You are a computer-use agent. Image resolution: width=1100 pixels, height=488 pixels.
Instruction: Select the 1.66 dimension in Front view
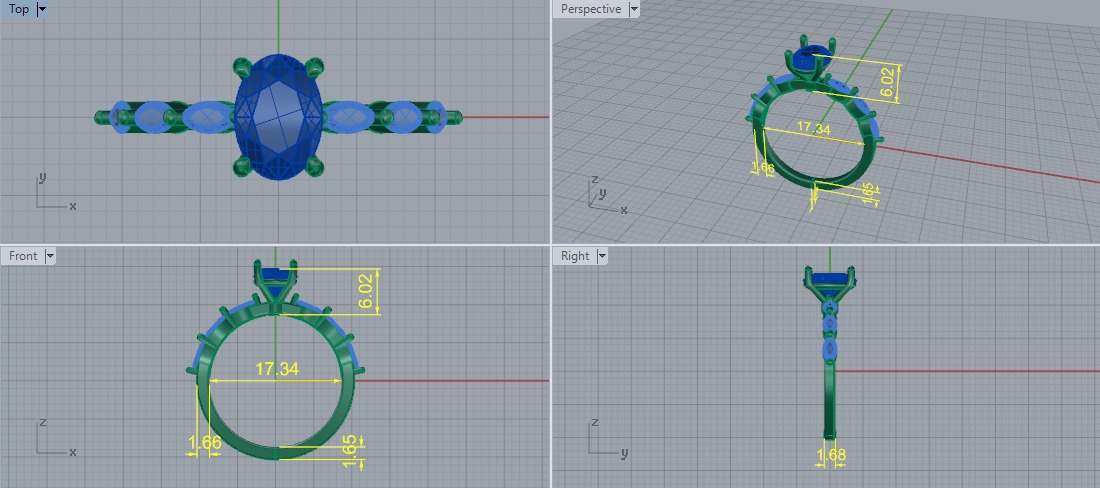coord(205,442)
